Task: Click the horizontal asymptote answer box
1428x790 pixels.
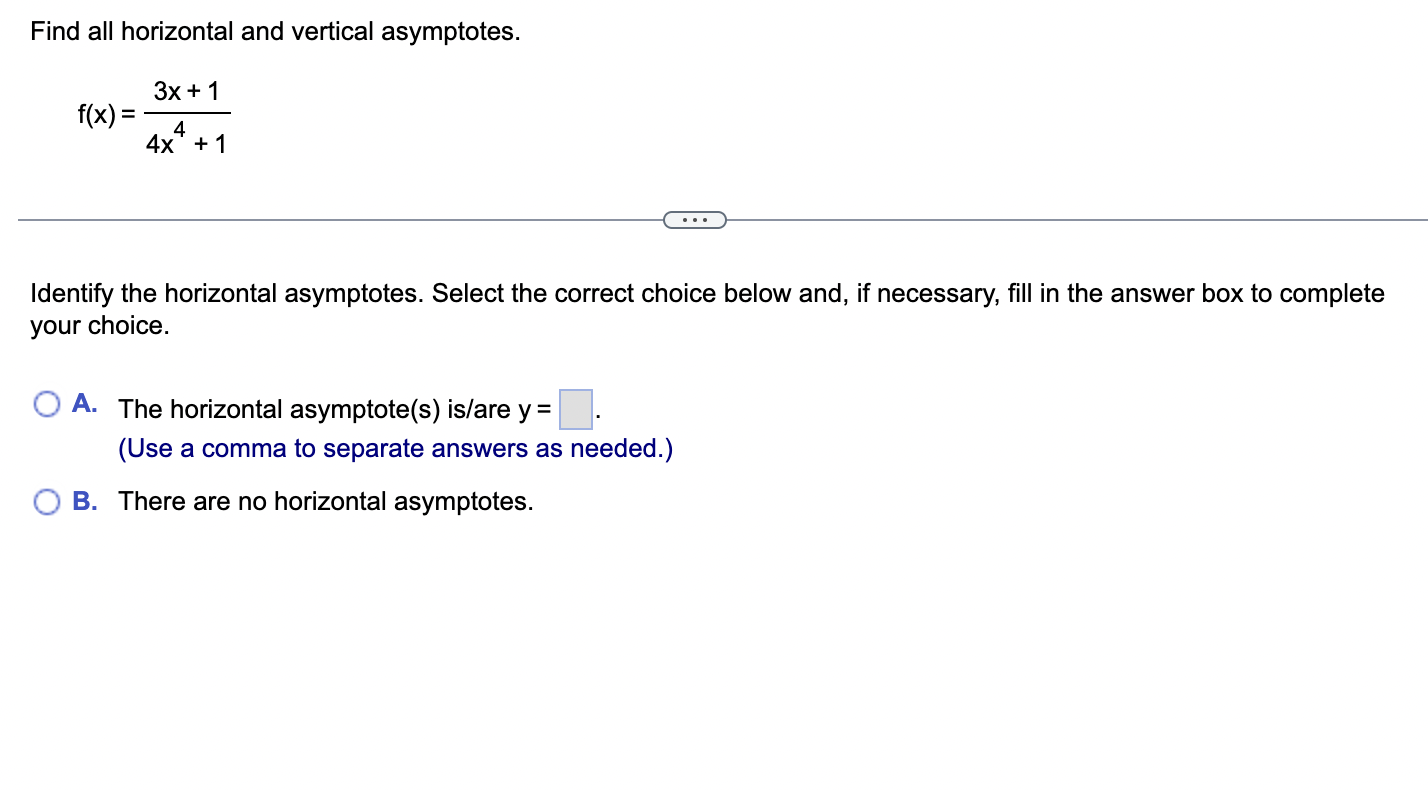Action: (x=576, y=408)
